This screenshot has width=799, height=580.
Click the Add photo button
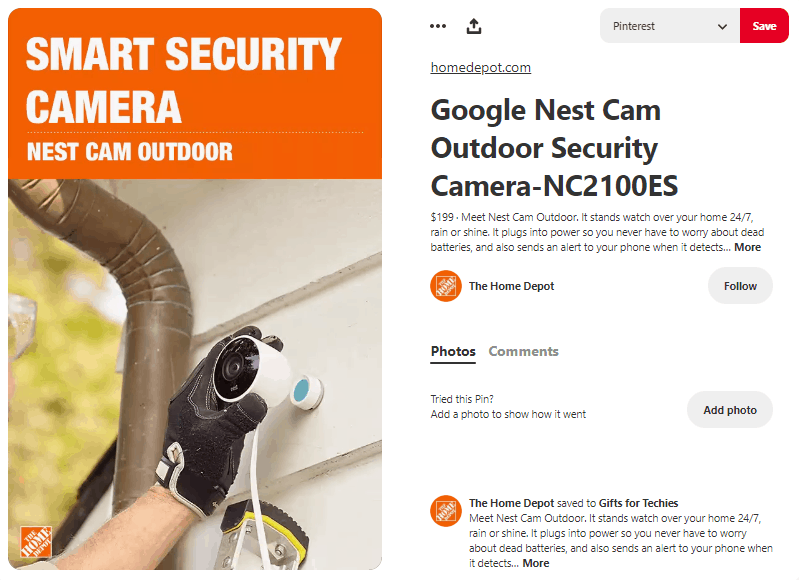730,410
